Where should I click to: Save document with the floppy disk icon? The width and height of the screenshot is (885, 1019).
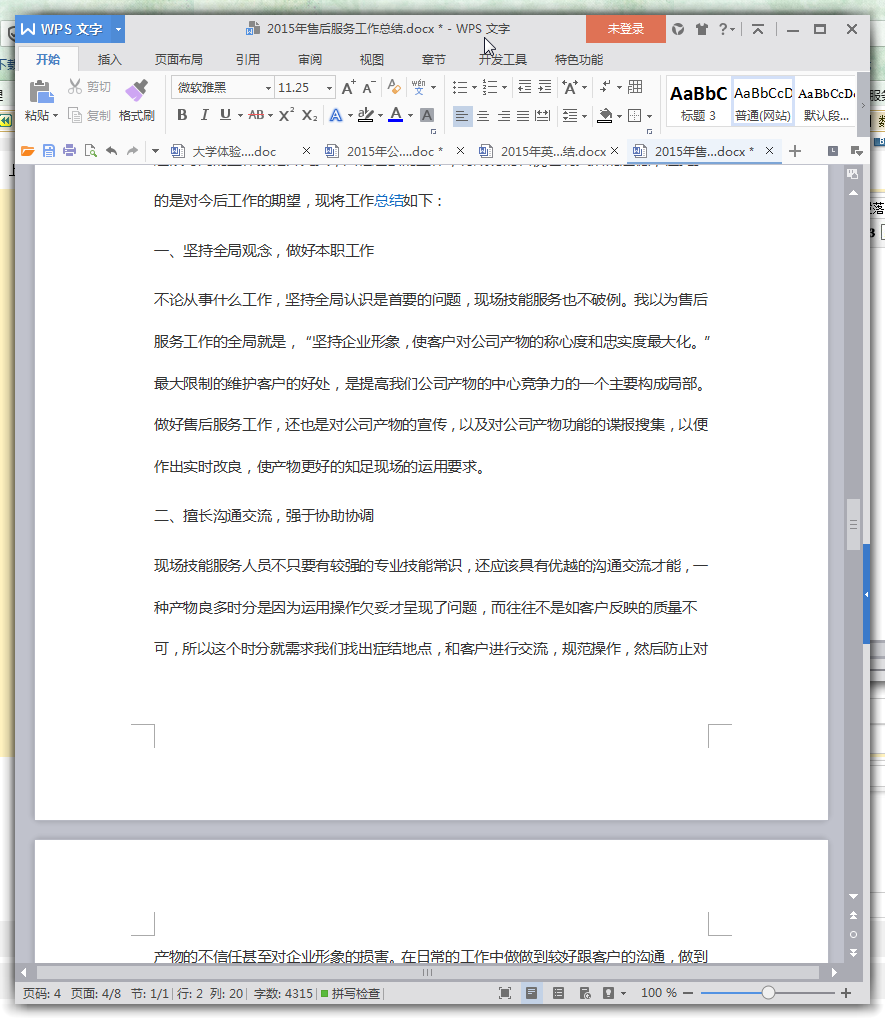tap(49, 151)
